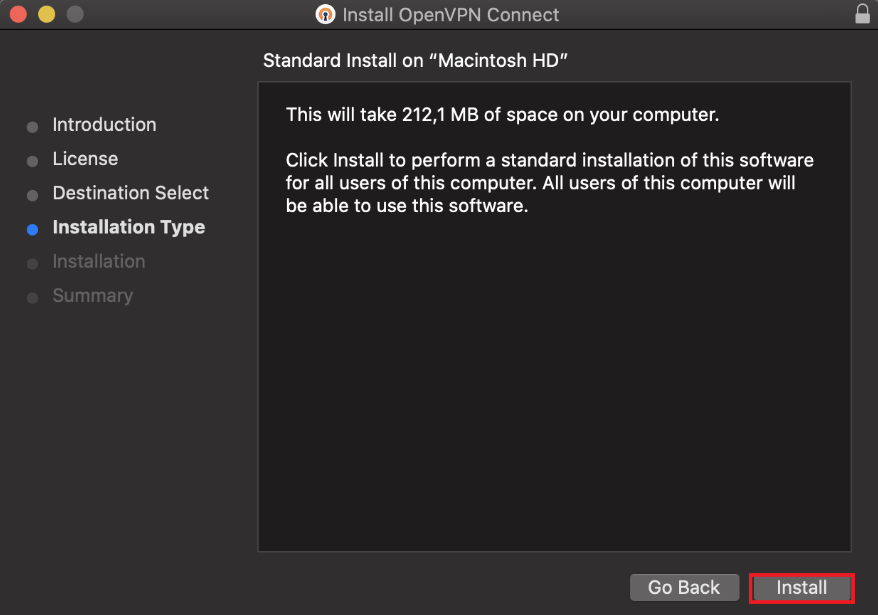Select the License step in sidebar

coord(85,159)
